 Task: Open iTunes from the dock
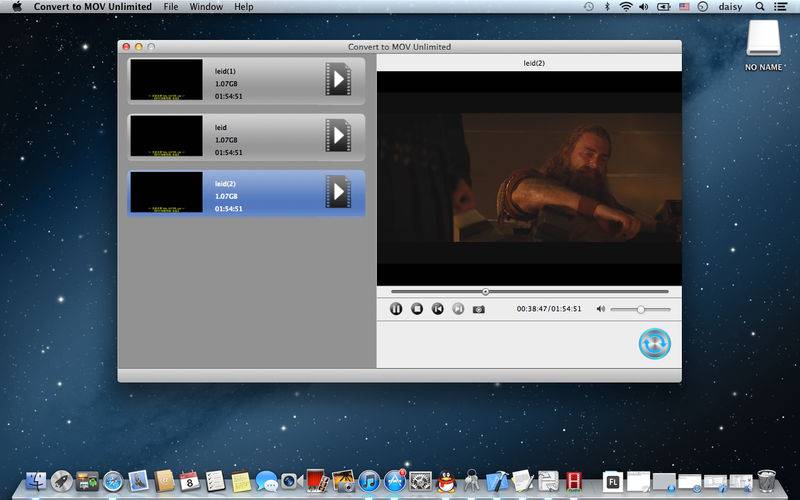pyautogui.click(x=369, y=481)
